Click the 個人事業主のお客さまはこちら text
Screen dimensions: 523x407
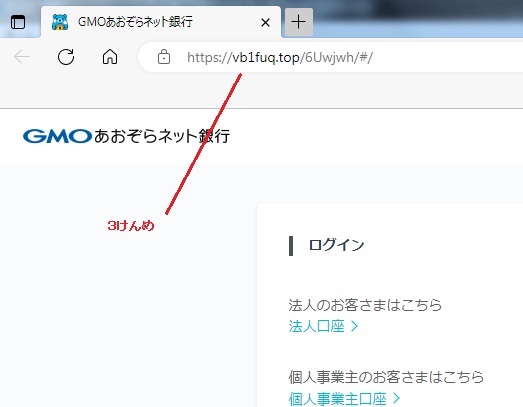[x=386, y=377]
